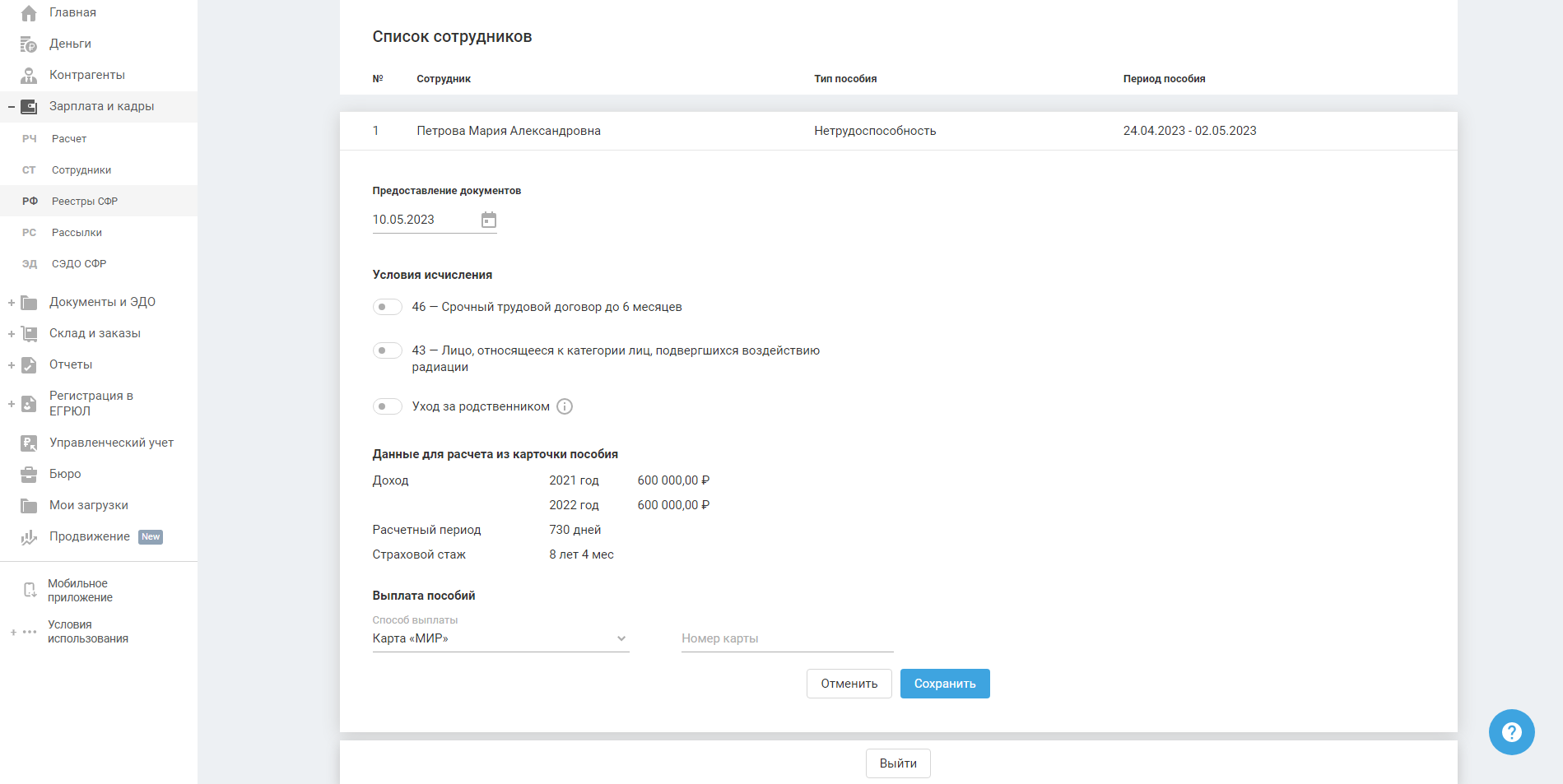Click the Выйти button
The height and width of the screenshot is (784, 1563).
pos(898,763)
